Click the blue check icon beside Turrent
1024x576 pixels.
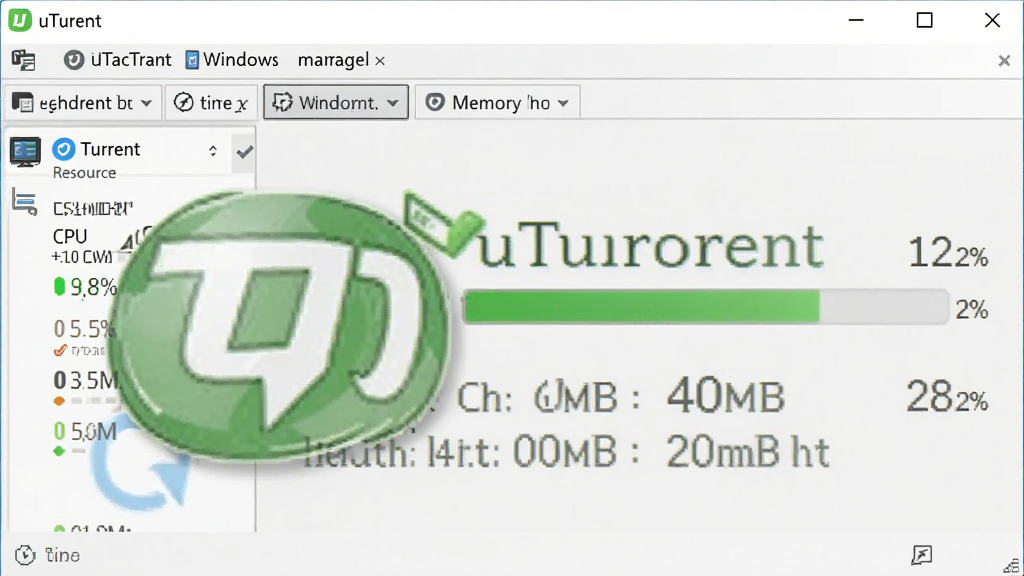[x=63, y=150]
